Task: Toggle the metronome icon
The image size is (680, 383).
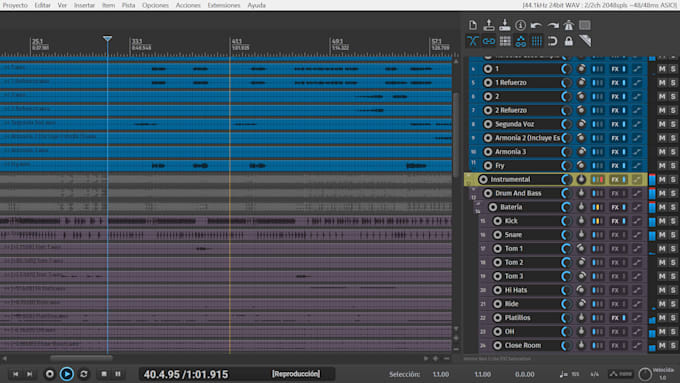Action: (569, 25)
